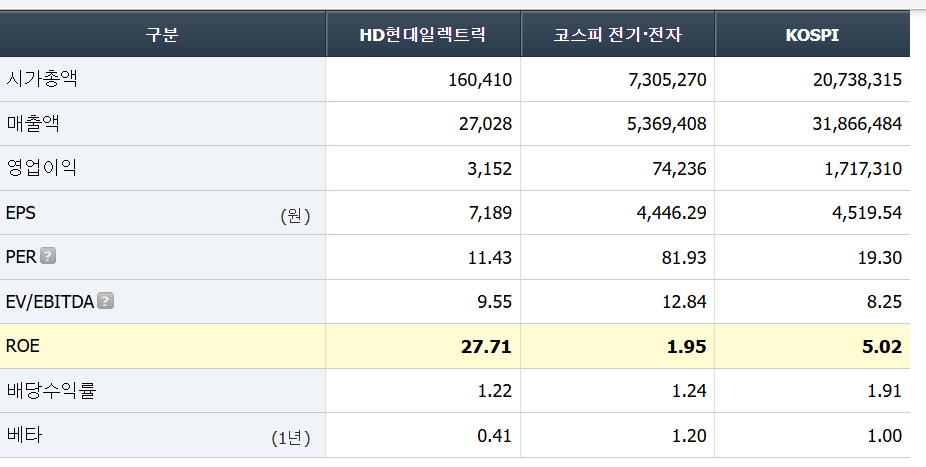Viewport: 926px width, 467px height.
Task: Click the (1년) period label
Action: pyautogui.click(x=291, y=437)
